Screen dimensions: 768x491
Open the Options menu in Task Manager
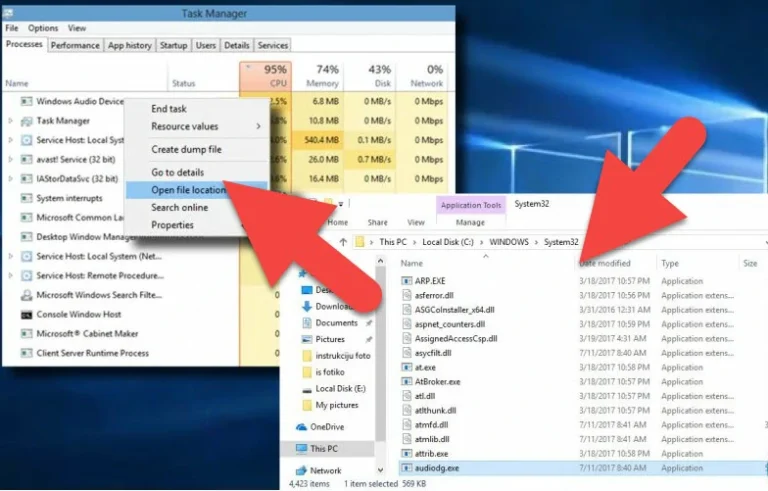click(x=43, y=28)
